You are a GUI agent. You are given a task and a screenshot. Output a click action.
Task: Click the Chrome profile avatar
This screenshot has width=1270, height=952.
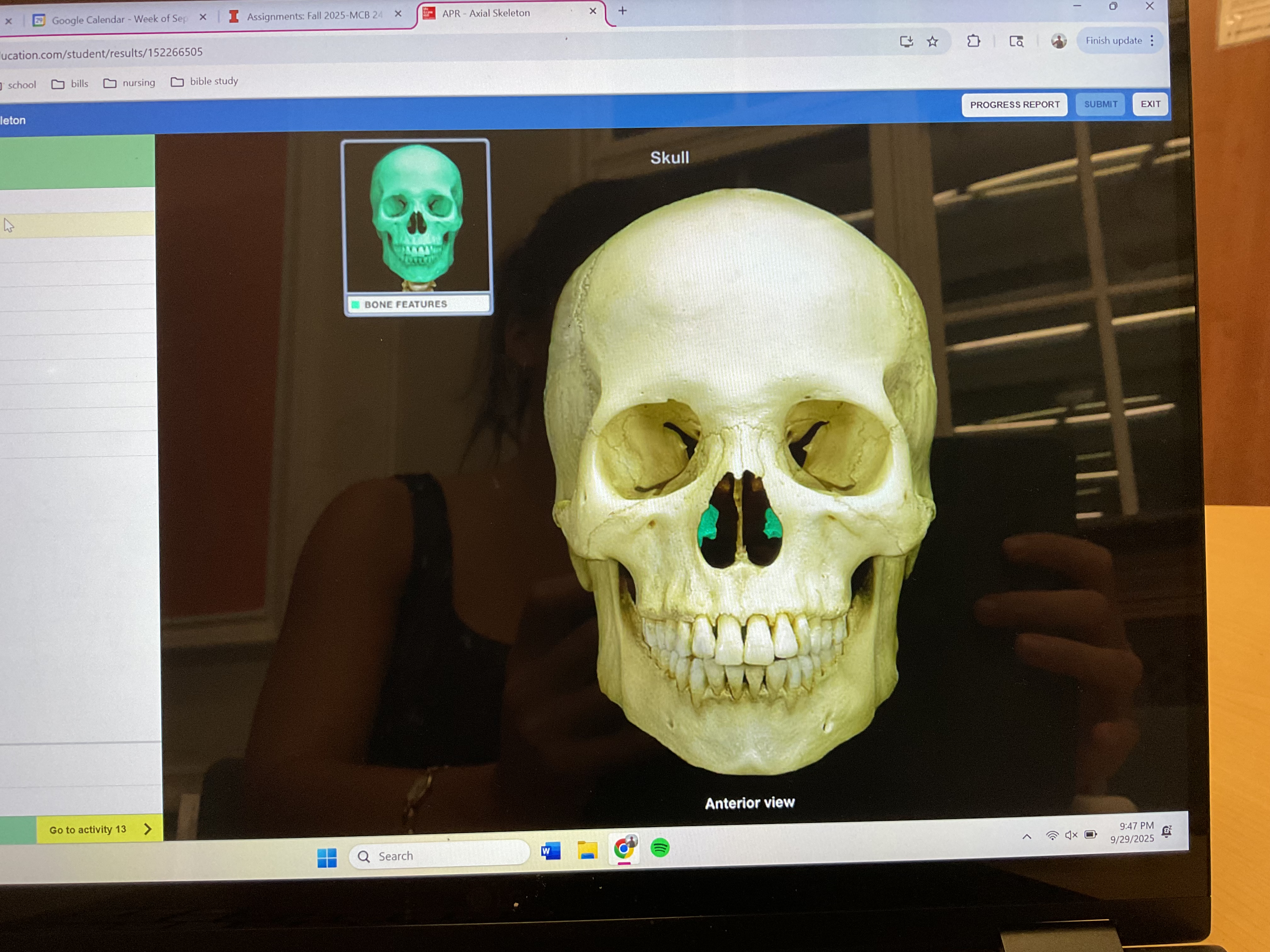click(x=1059, y=41)
